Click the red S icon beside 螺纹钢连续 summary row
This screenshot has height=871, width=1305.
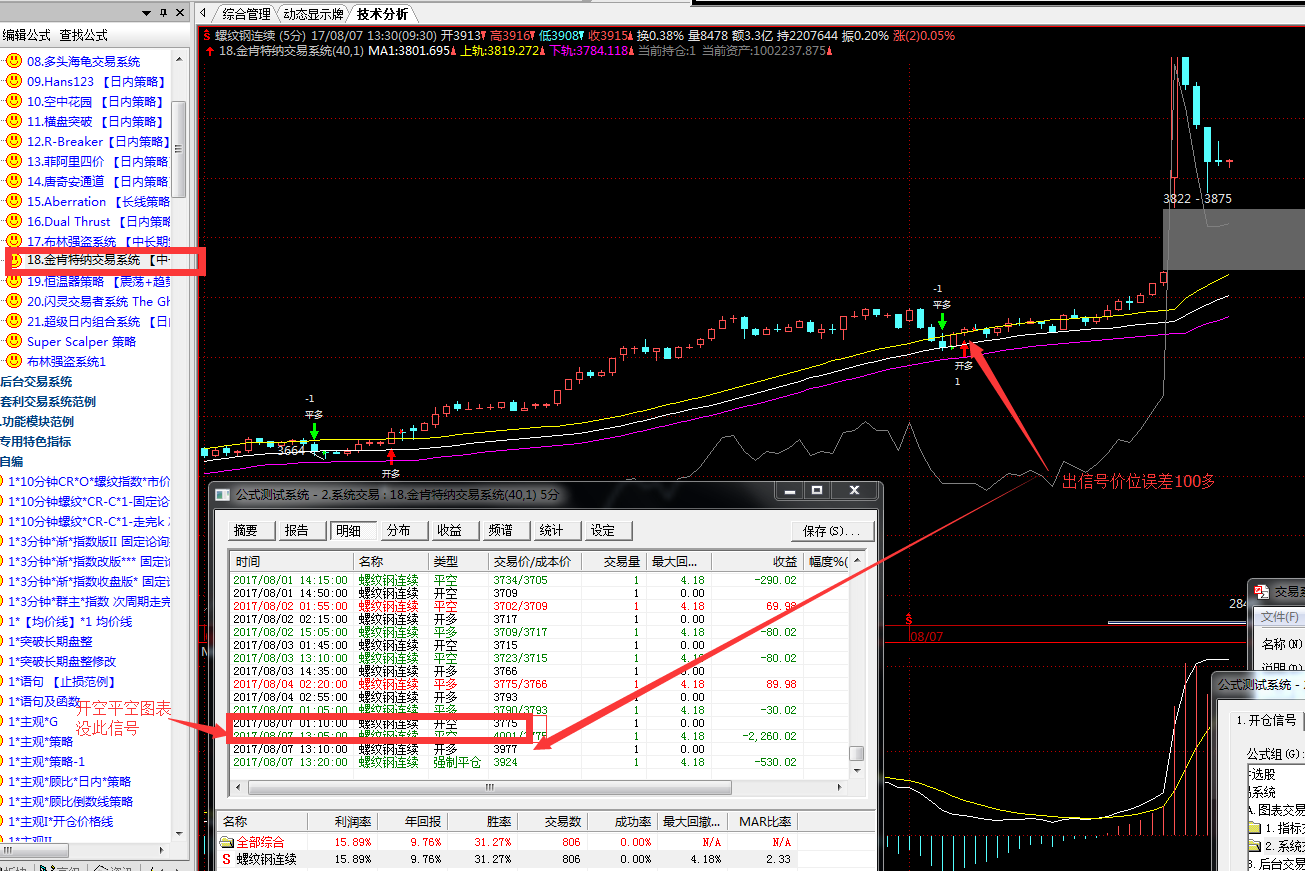[226, 859]
